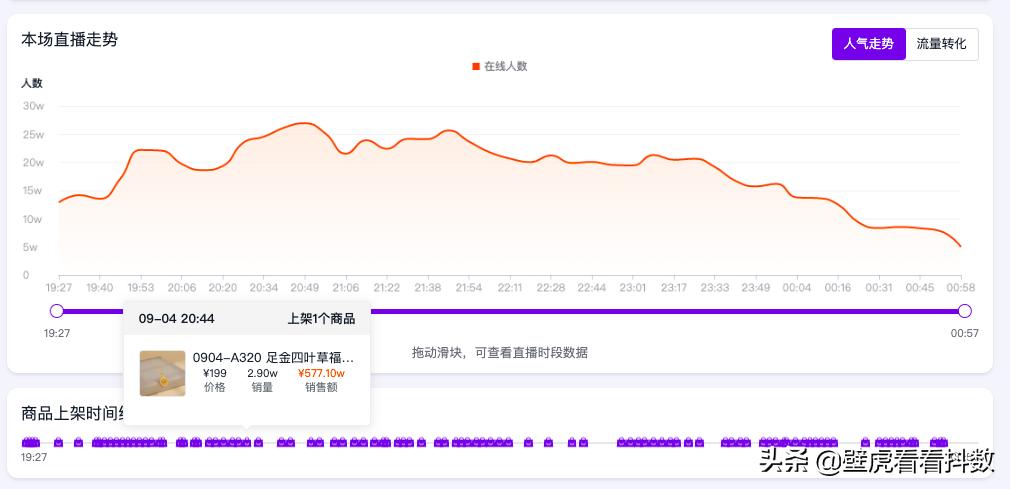The width and height of the screenshot is (1010, 489).
Task: Click the 15w y-axis label
Action: point(33,191)
